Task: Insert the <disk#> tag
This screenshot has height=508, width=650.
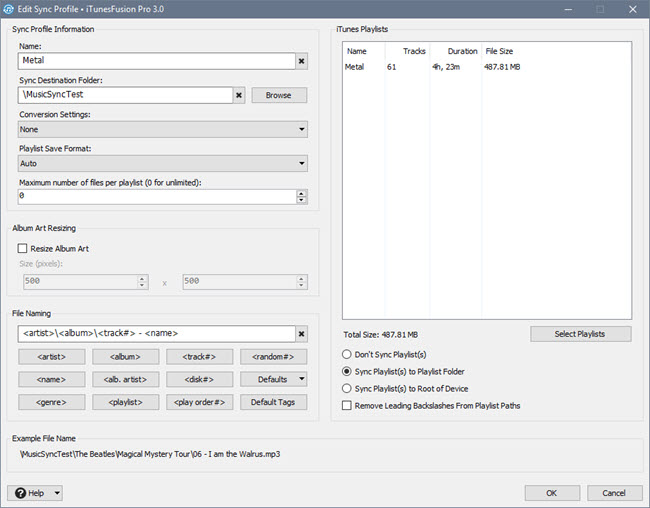Action: coord(199,379)
